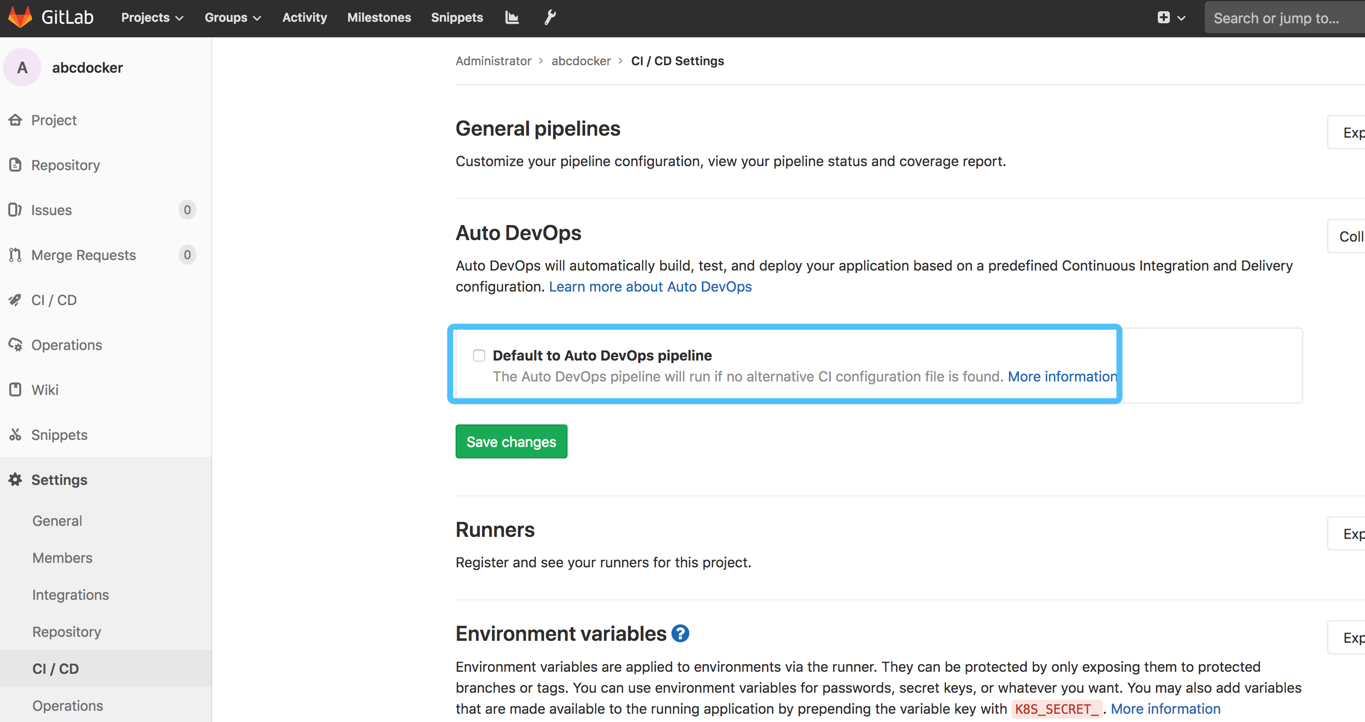Click the Auto DevOps heading
This screenshot has width=1365, height=722.
click(x=518, y=233)
